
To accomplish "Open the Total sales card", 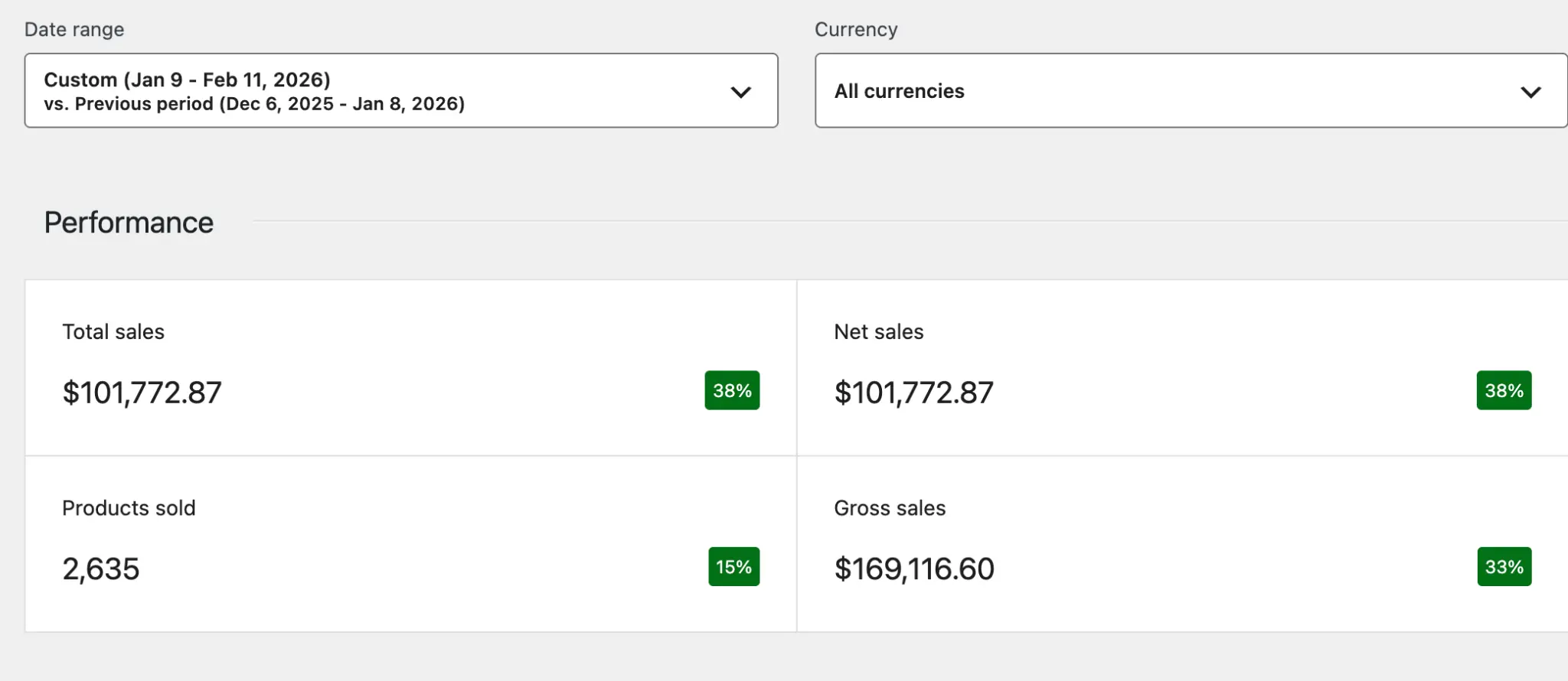I will coord(411,368).
